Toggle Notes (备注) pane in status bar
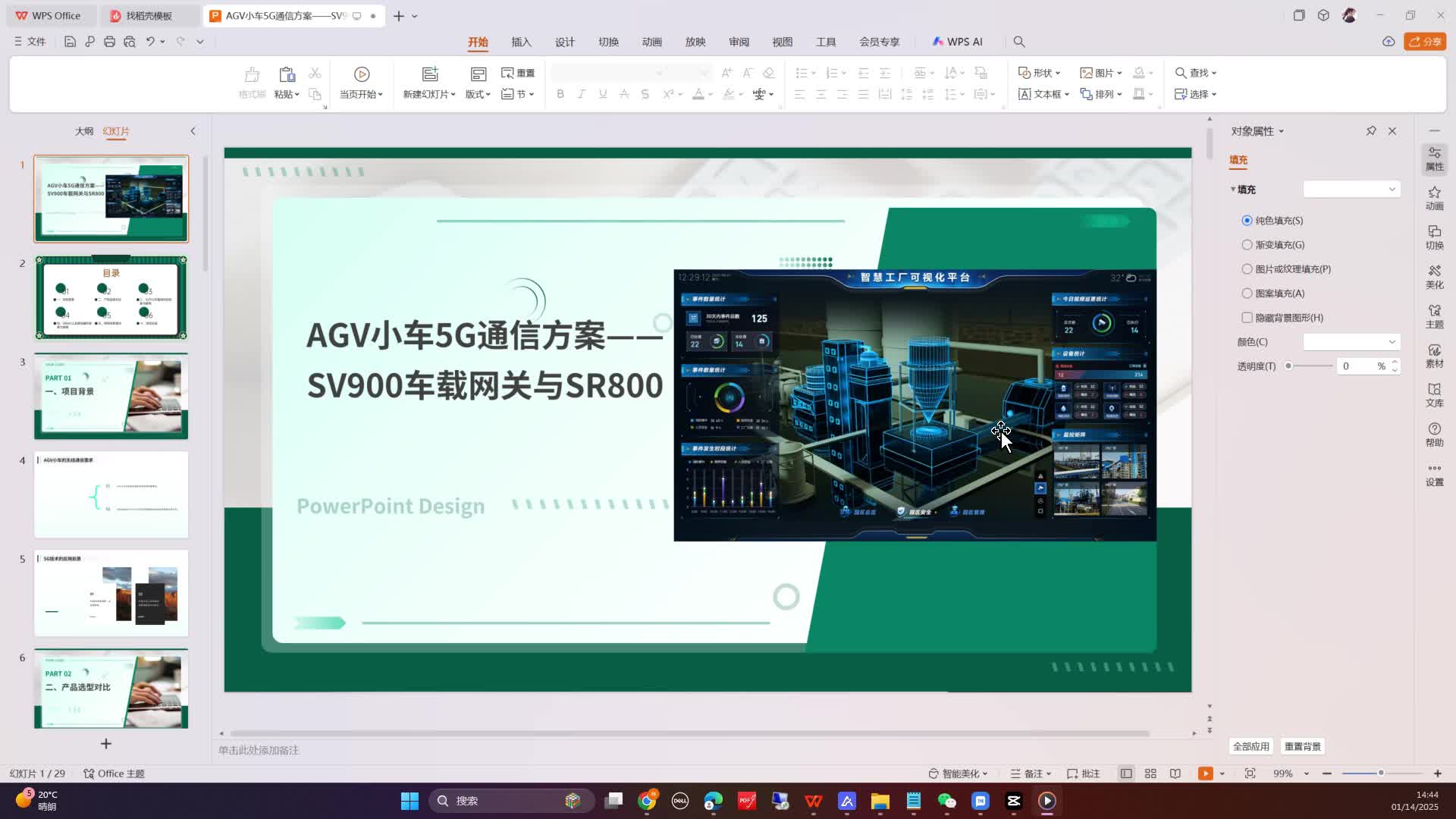 coord(1031,773)
